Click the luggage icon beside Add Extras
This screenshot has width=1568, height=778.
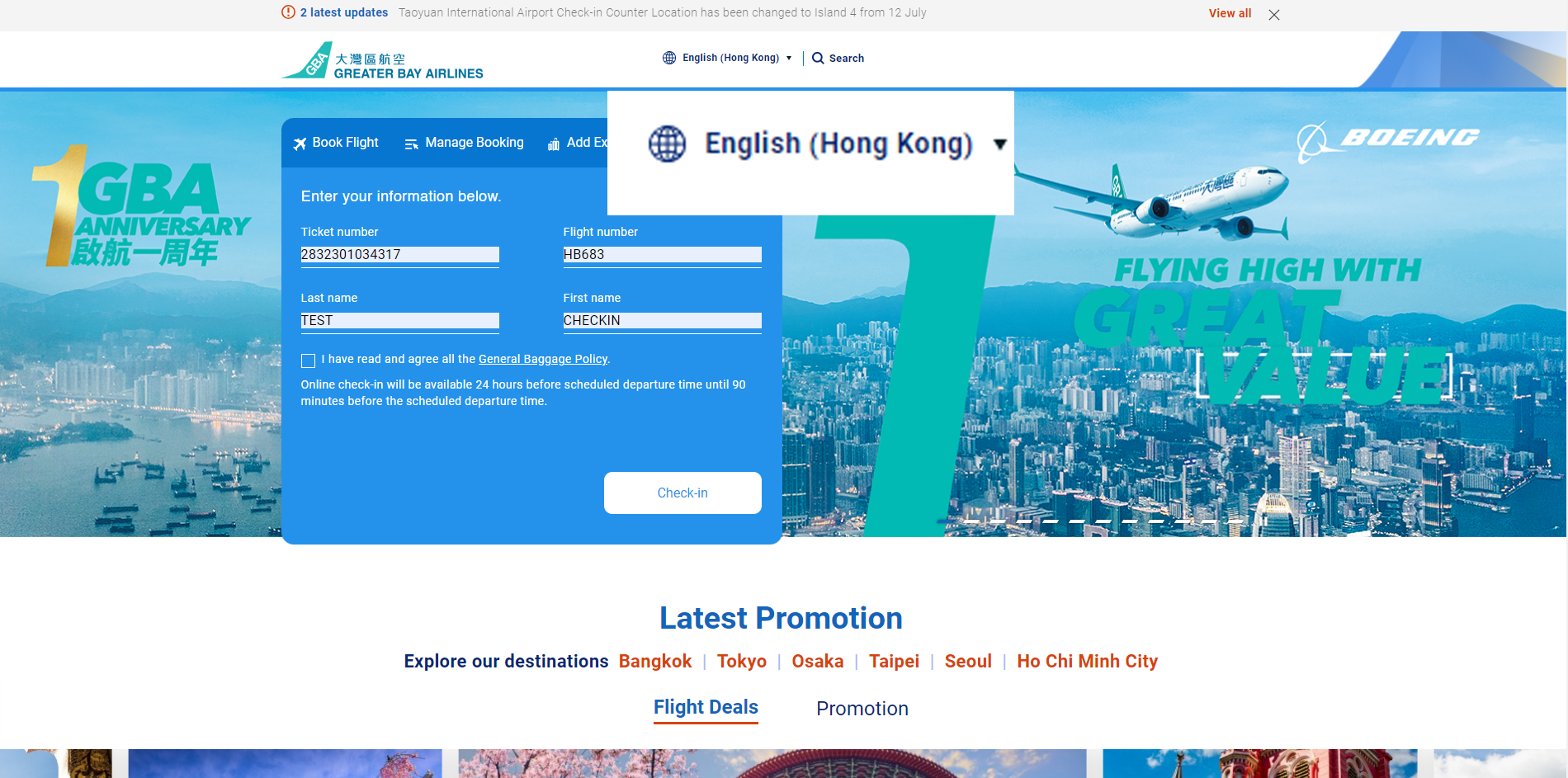(554, 144)
